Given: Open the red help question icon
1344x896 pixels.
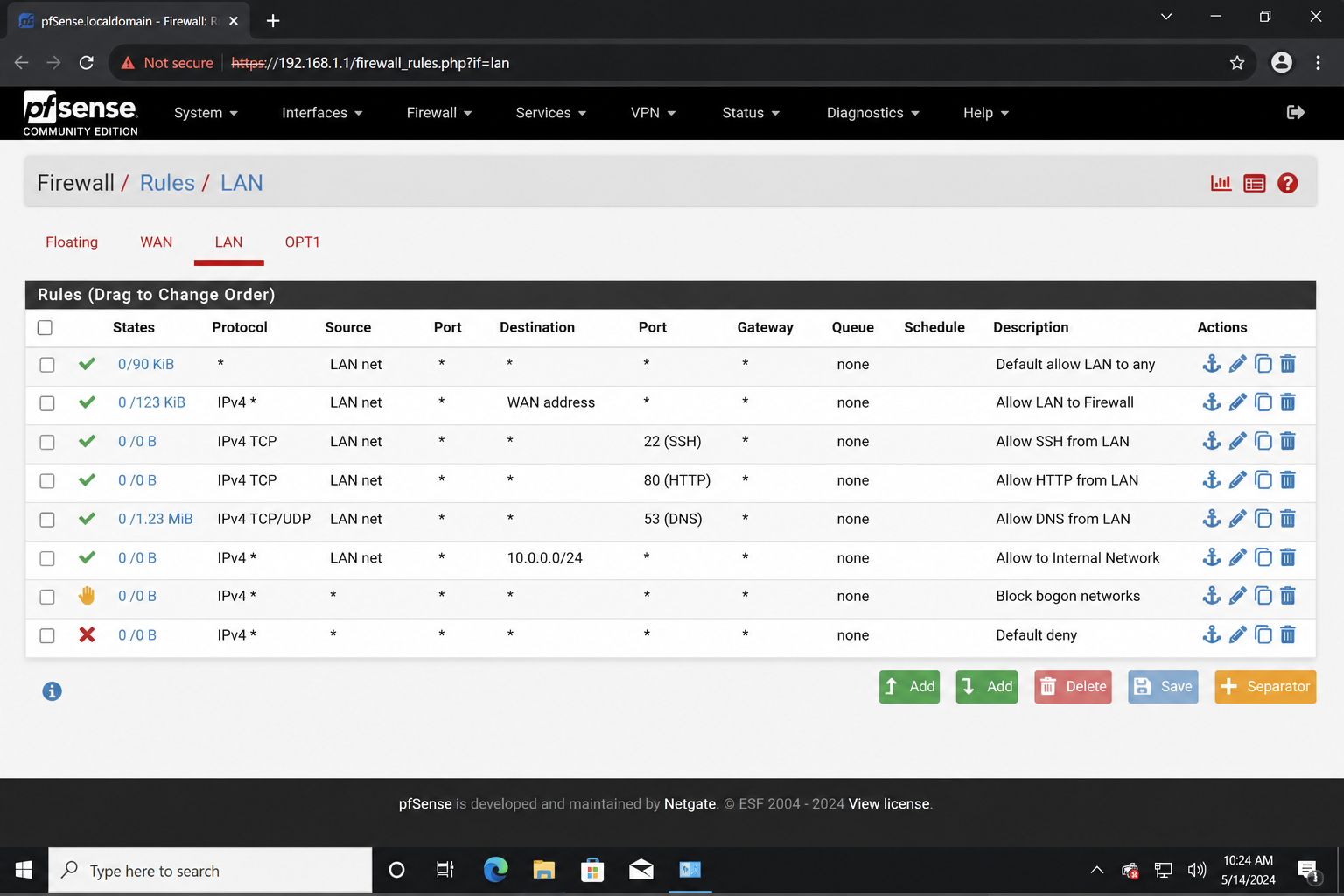Looking at the screenshot, I should [1287, 183].
